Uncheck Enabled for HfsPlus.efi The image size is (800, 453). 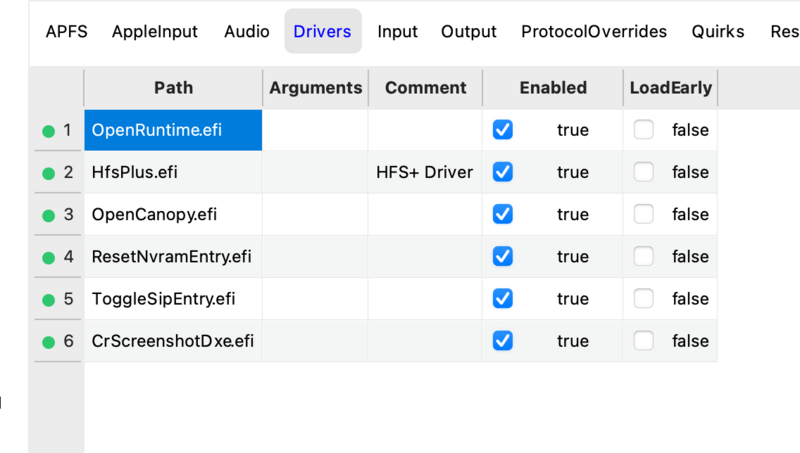point(503,172)
